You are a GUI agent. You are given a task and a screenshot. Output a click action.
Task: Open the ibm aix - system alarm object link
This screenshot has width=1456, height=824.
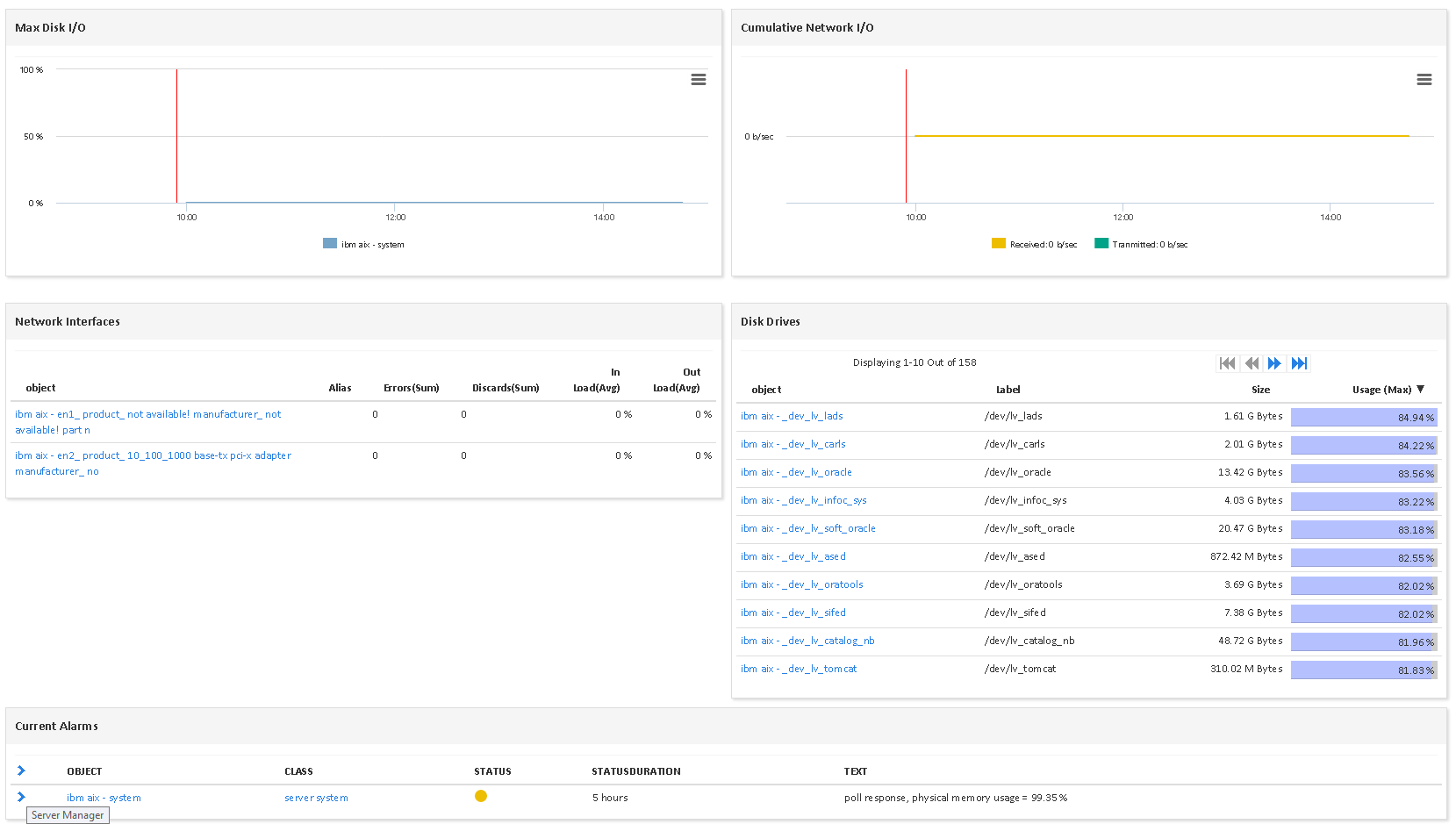pos(103,797)
